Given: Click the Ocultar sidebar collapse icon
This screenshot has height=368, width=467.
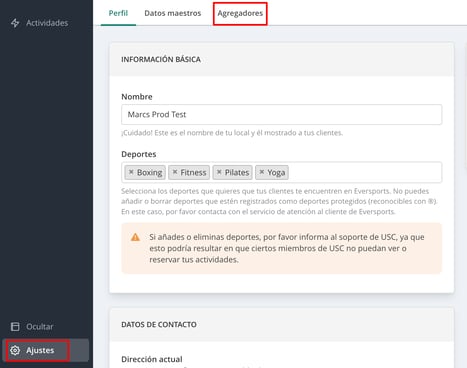Looking at the screenshot, I should 15,326.
